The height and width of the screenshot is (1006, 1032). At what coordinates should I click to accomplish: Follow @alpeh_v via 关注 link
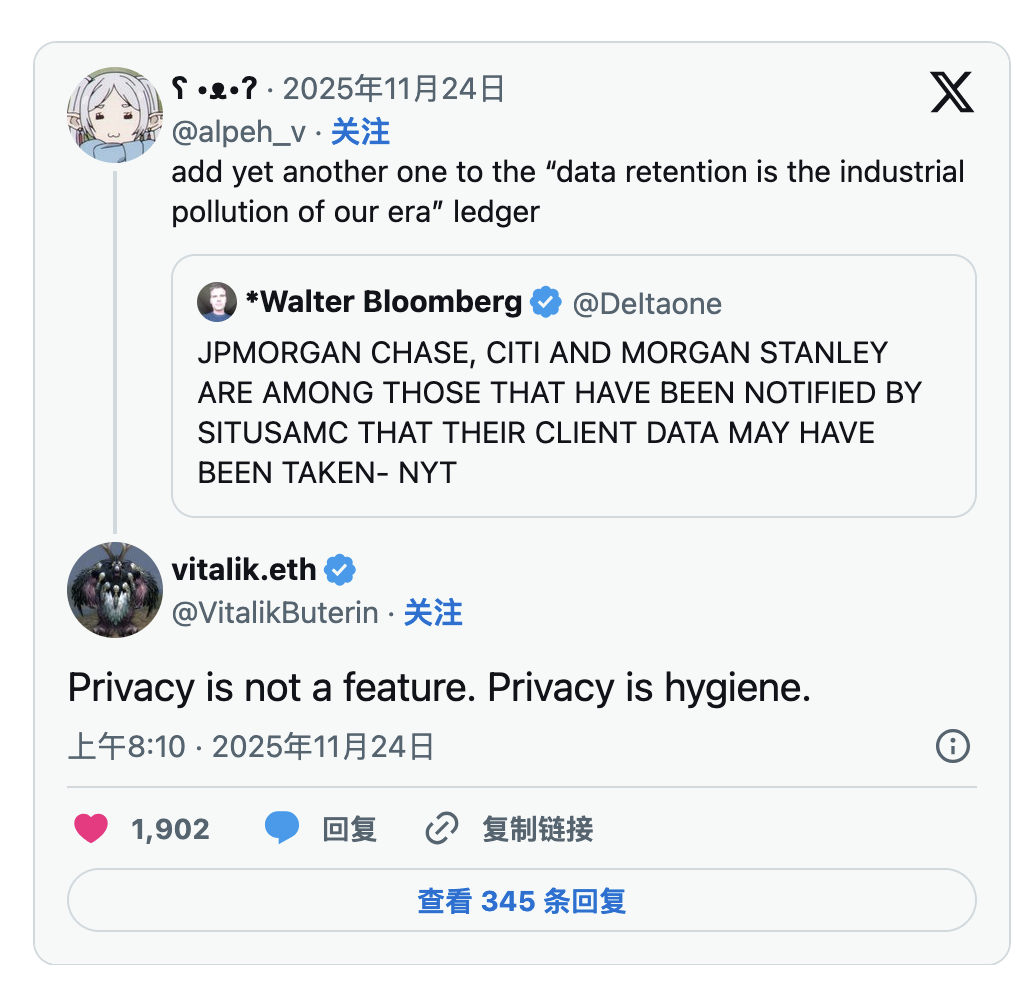[360, 132]
